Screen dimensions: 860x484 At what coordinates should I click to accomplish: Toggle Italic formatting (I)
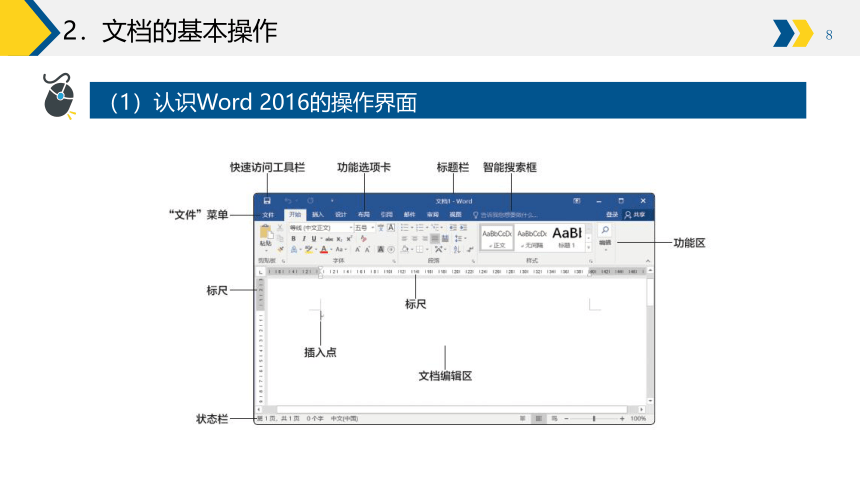304,238
